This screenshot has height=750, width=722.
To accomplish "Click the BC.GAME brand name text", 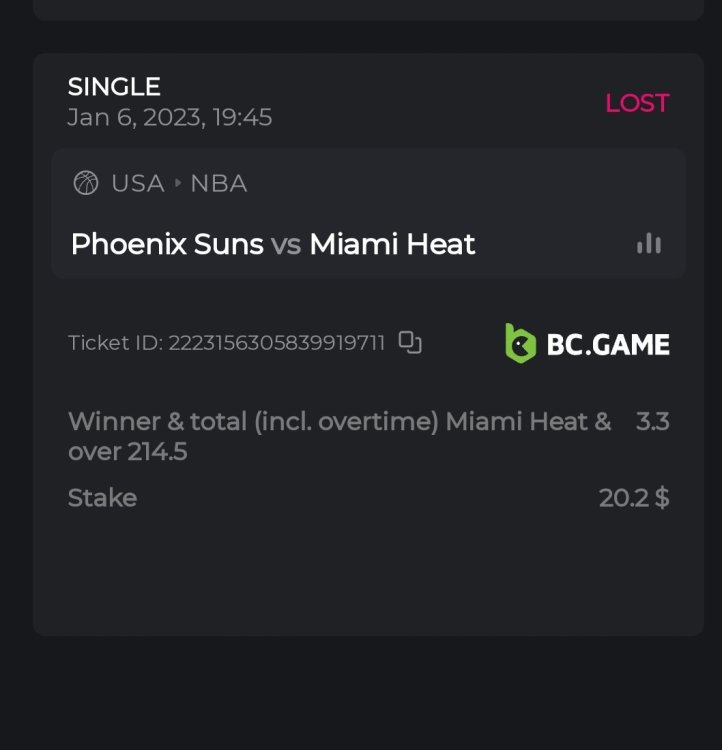I will [607, 344].
